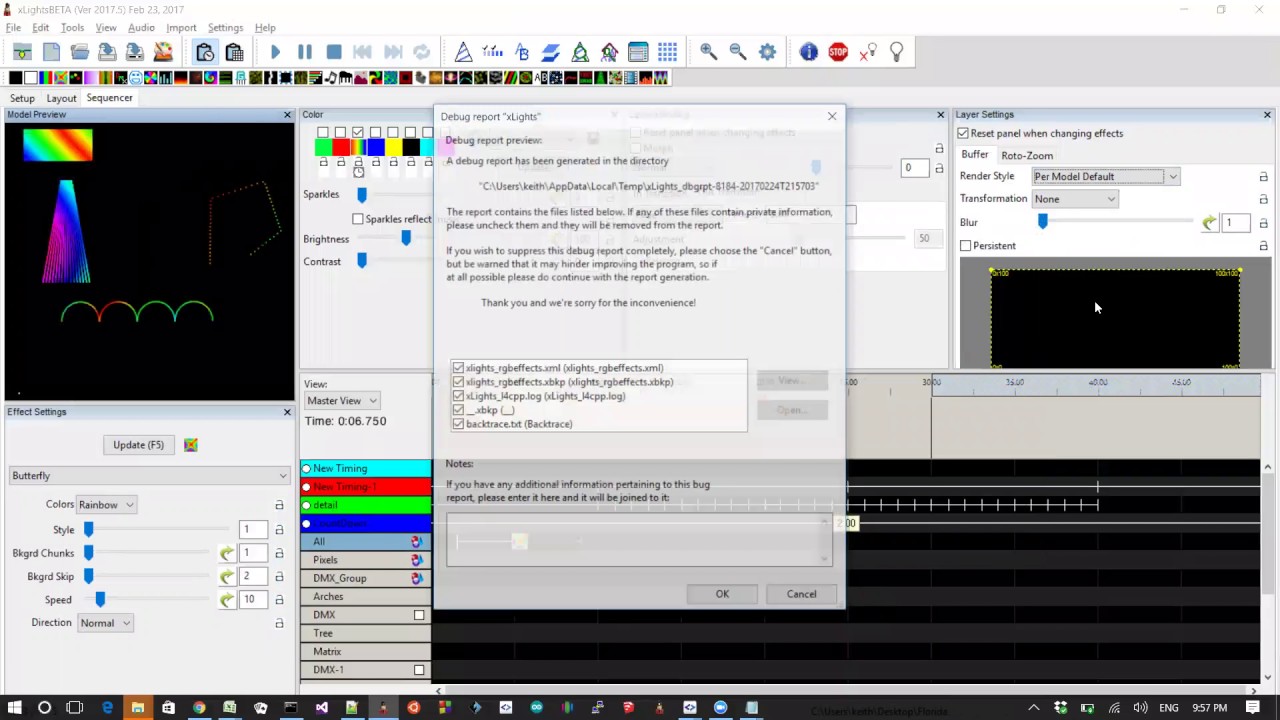
Task: Uncheck xLights_l4cpp.log file checkbox
Action: coord(458,396)
